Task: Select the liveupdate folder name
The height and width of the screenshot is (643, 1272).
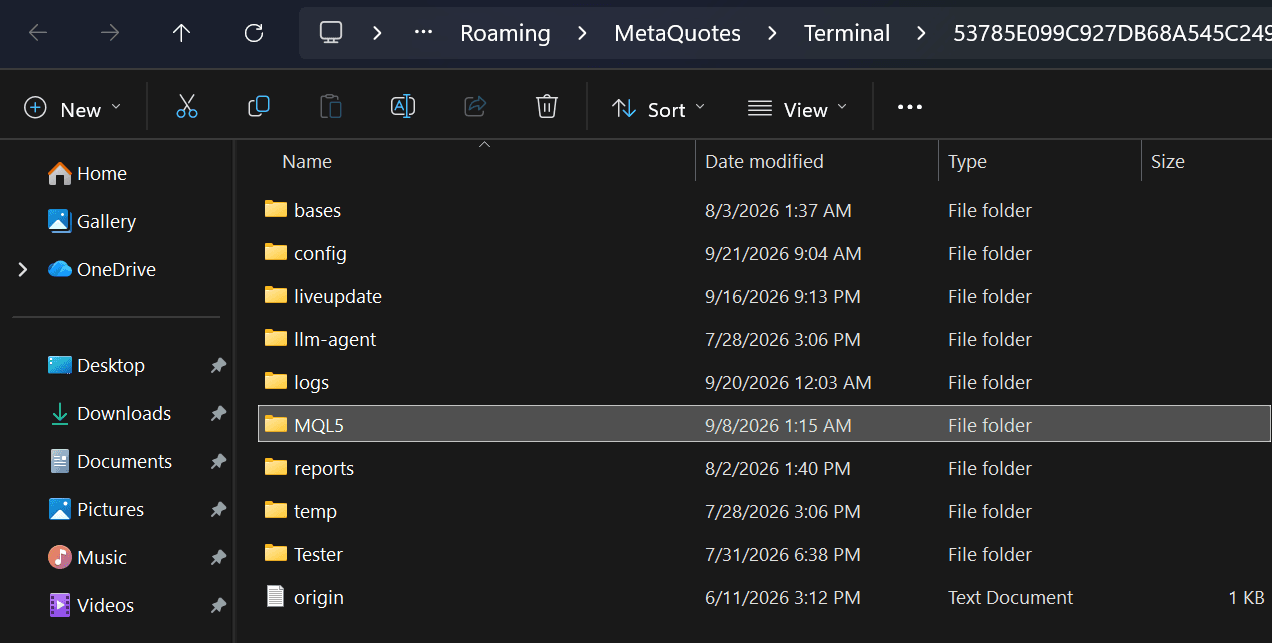Action: 338,296
